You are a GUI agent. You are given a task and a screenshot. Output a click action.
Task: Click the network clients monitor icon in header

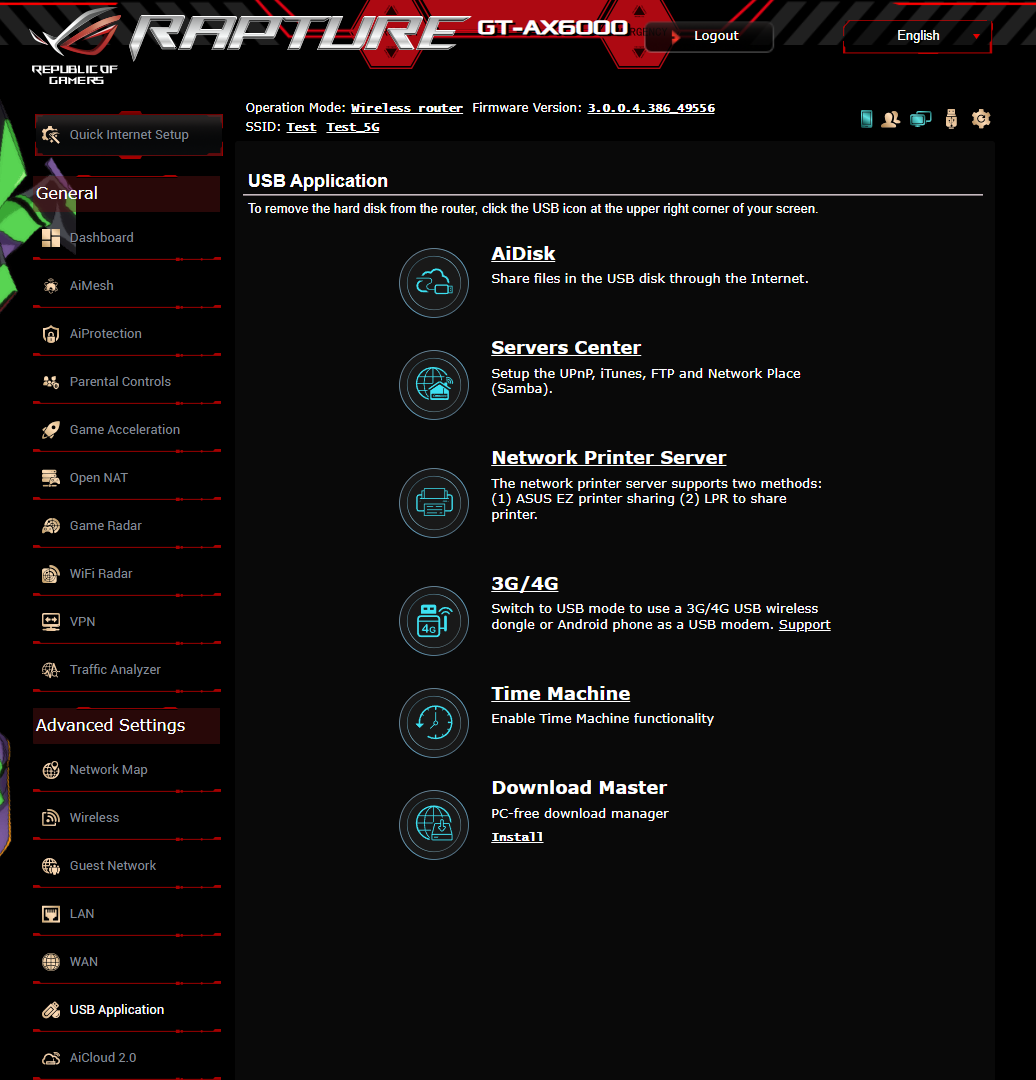click(920, 119)
